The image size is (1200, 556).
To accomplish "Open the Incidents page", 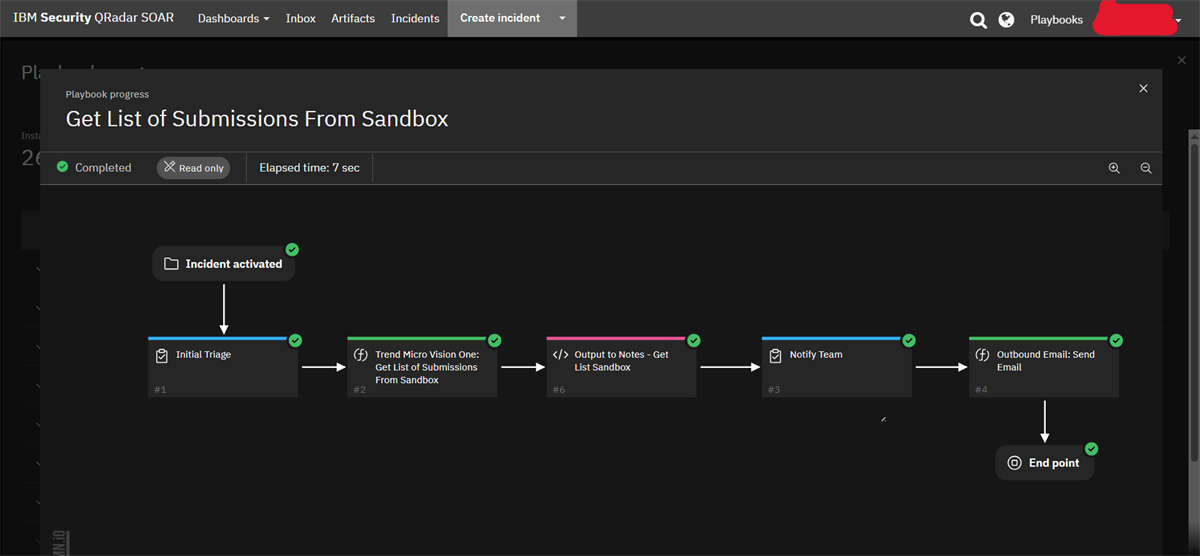I will (x=415, y=18).
